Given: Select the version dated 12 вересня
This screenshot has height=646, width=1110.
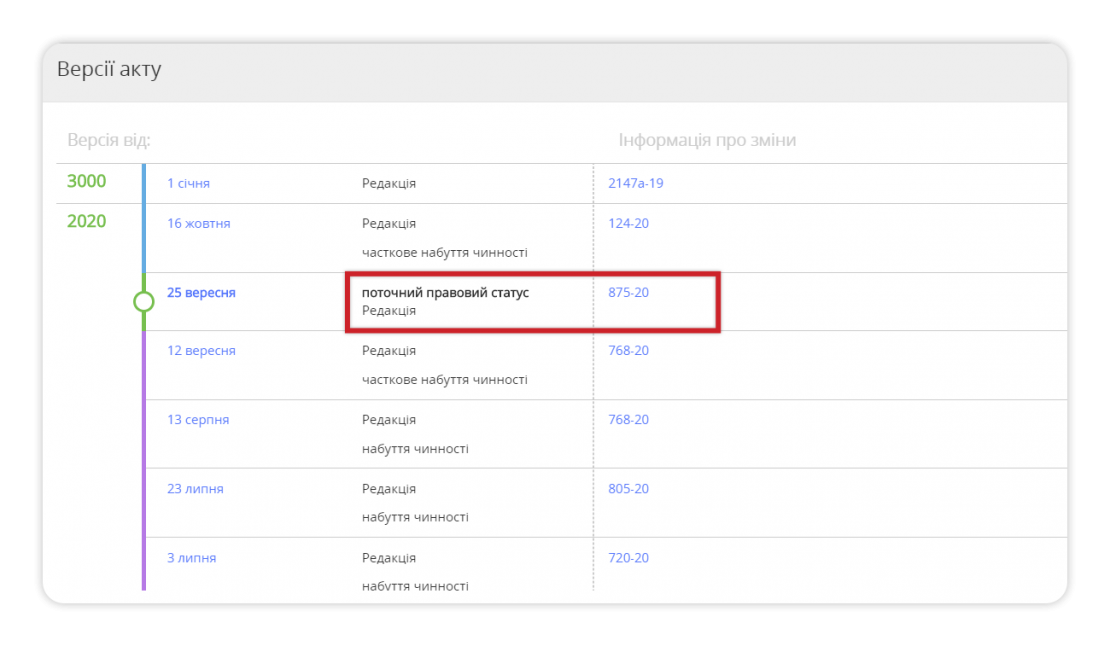Looking at the screenshot, I should 200,350.
